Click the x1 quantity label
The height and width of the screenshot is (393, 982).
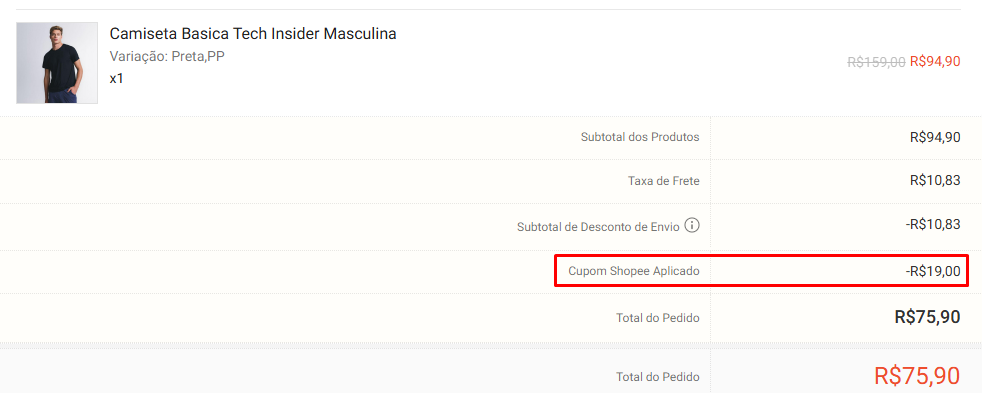[x=116, y=79]
